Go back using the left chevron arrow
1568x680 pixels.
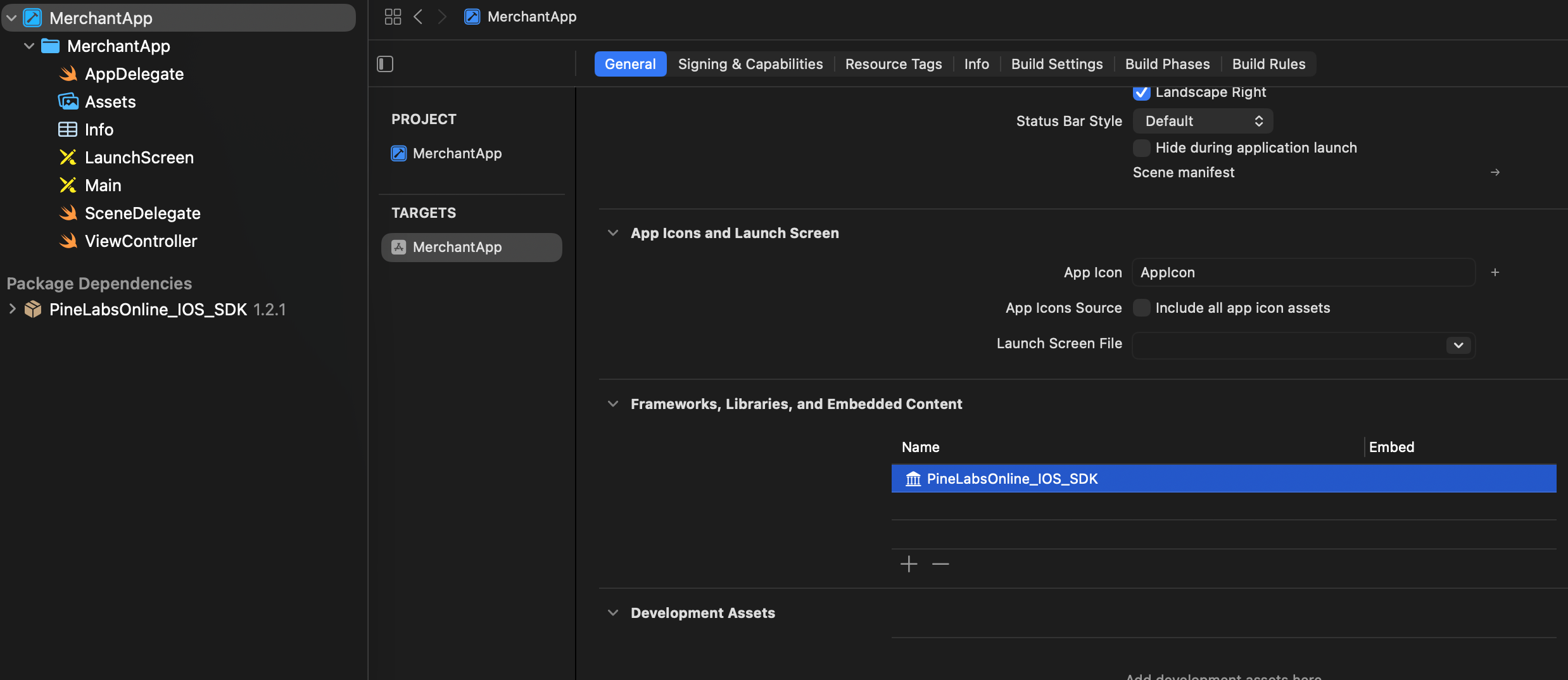(x=418, y=17)
